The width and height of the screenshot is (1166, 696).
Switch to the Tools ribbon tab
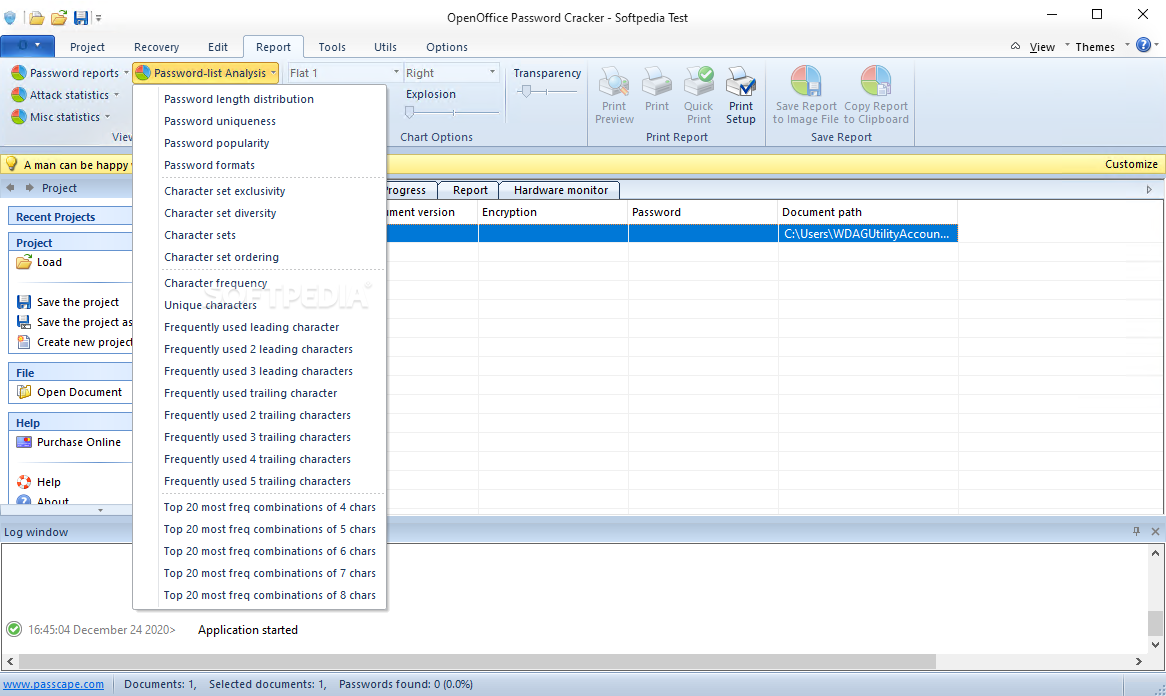pos(332,47)
